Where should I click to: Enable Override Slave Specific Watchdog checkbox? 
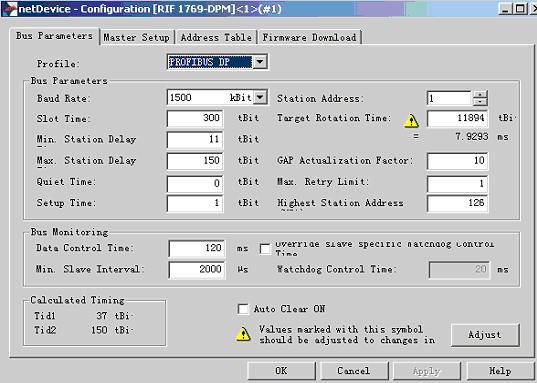tap(265, 249)
